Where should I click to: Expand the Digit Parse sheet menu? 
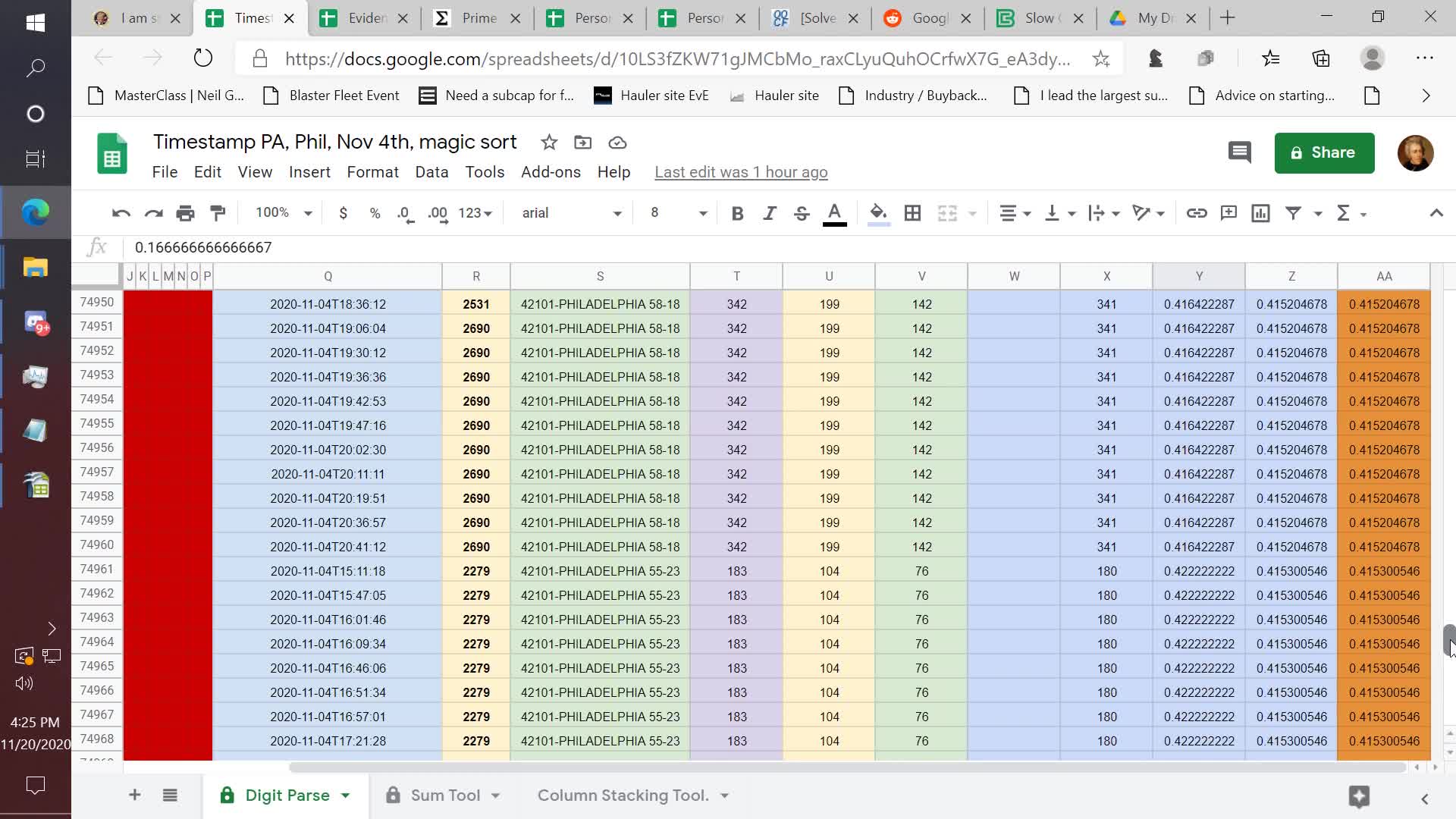(x=346, y=795)
